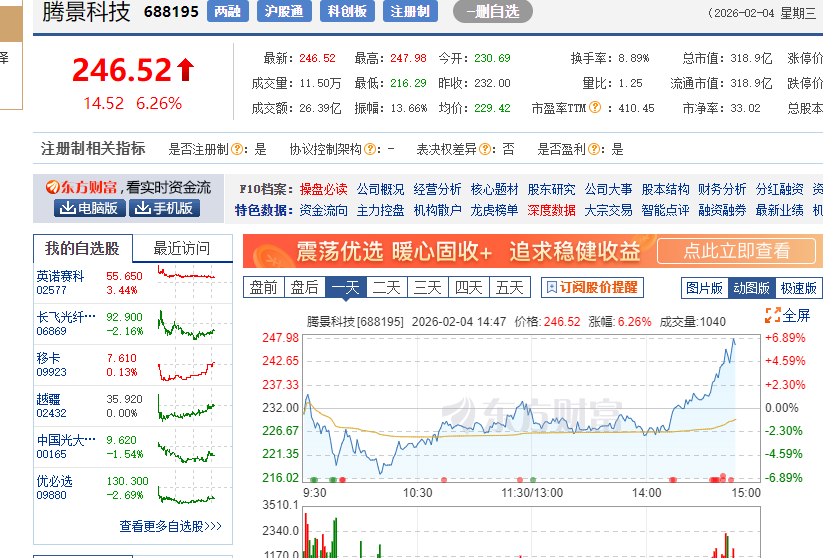Open the 深度数据 link

coord(551,210)
